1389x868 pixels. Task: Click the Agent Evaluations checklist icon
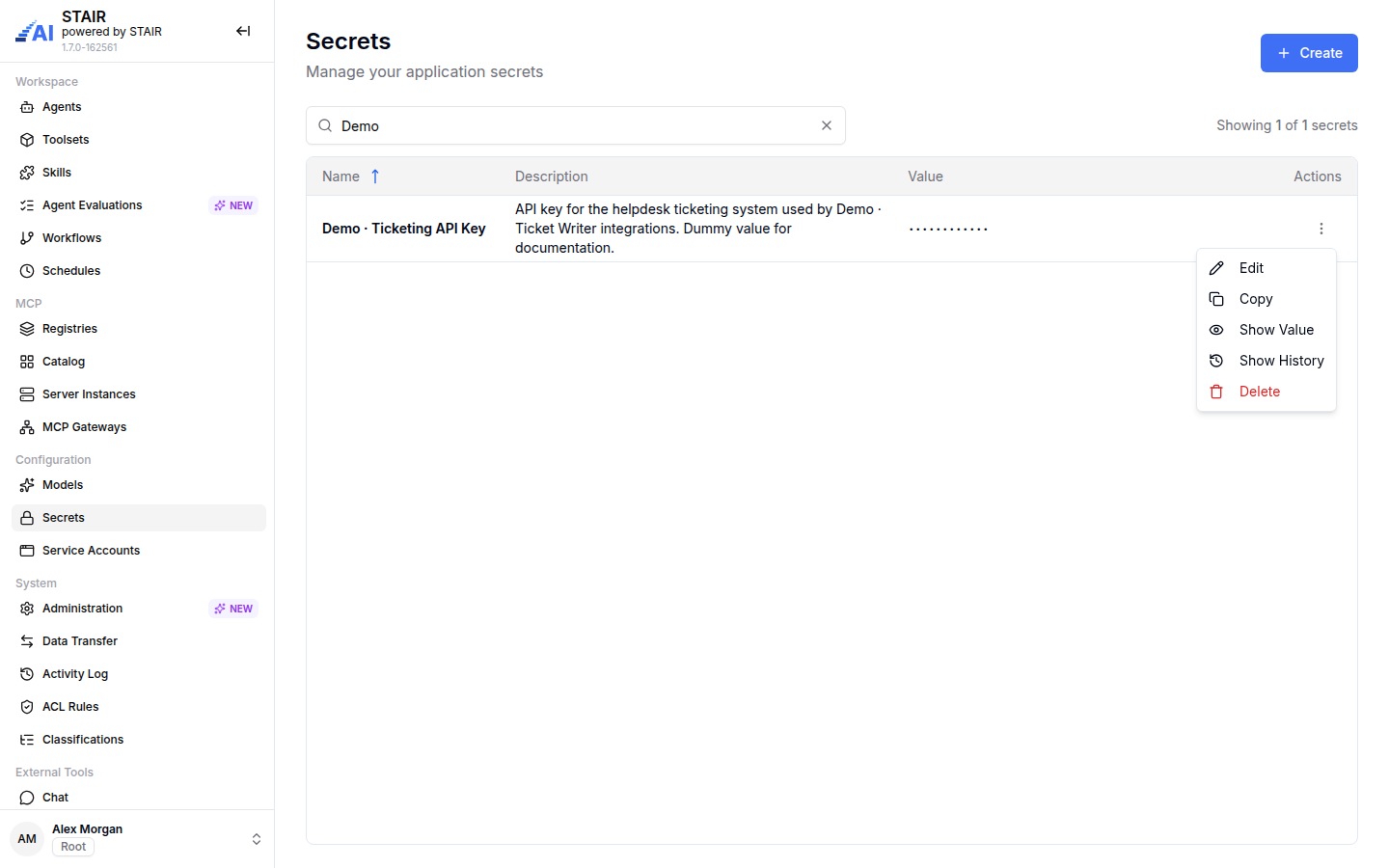coord(27,205)
